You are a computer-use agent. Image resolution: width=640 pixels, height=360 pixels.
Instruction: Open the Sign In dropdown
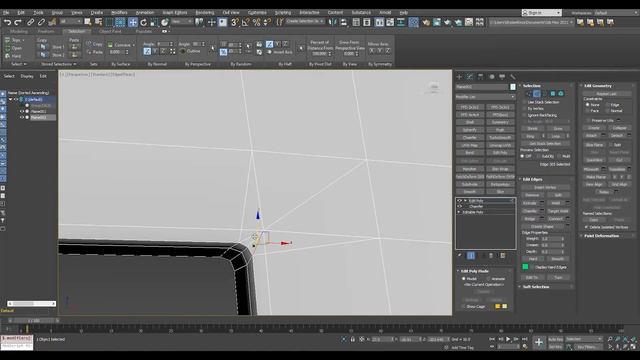(x=542, y=13)
